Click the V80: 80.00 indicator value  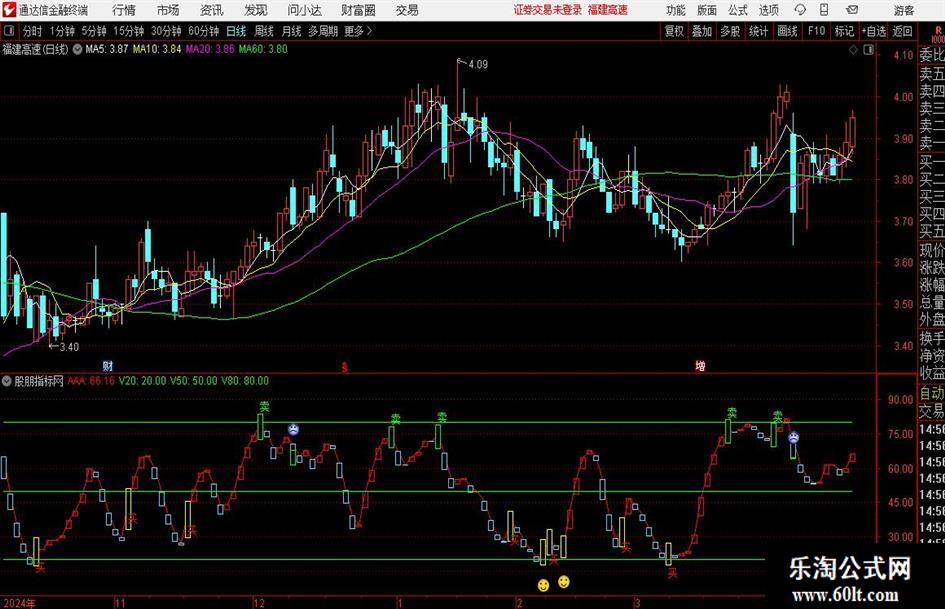click(245, 381)
